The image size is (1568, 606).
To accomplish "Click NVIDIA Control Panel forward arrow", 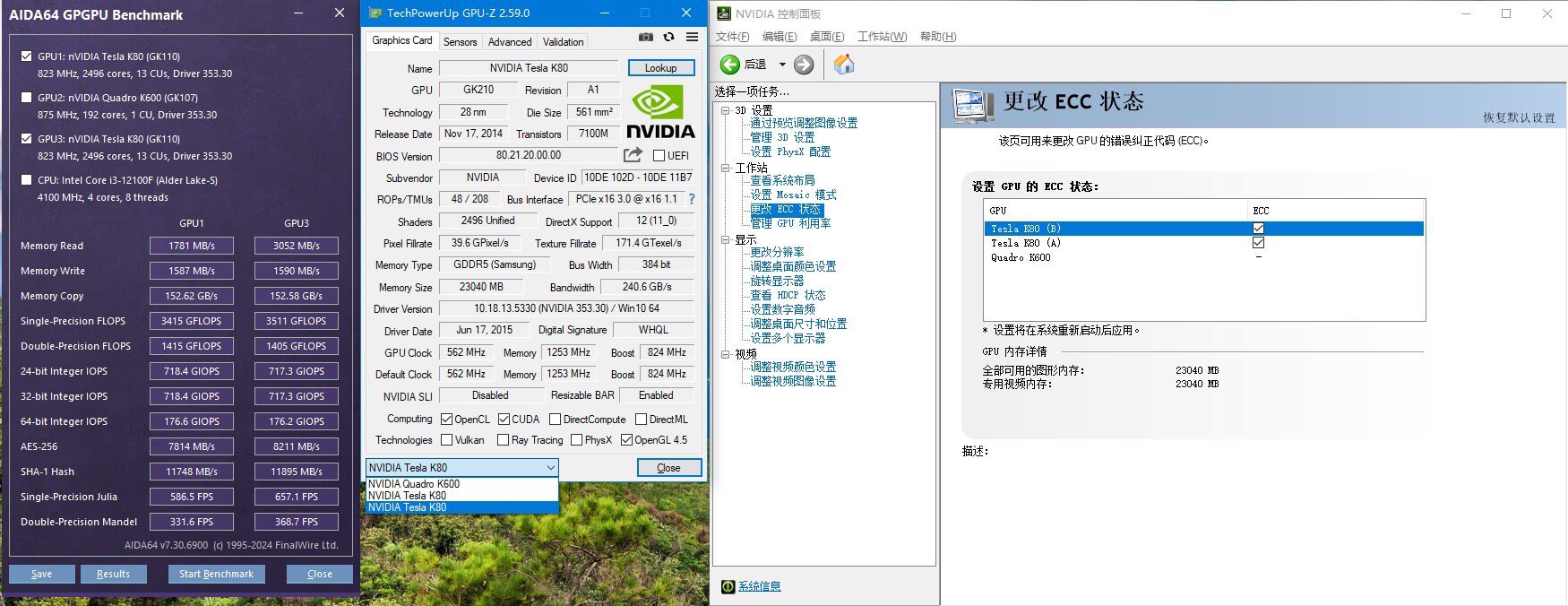I will pos(804,65).
